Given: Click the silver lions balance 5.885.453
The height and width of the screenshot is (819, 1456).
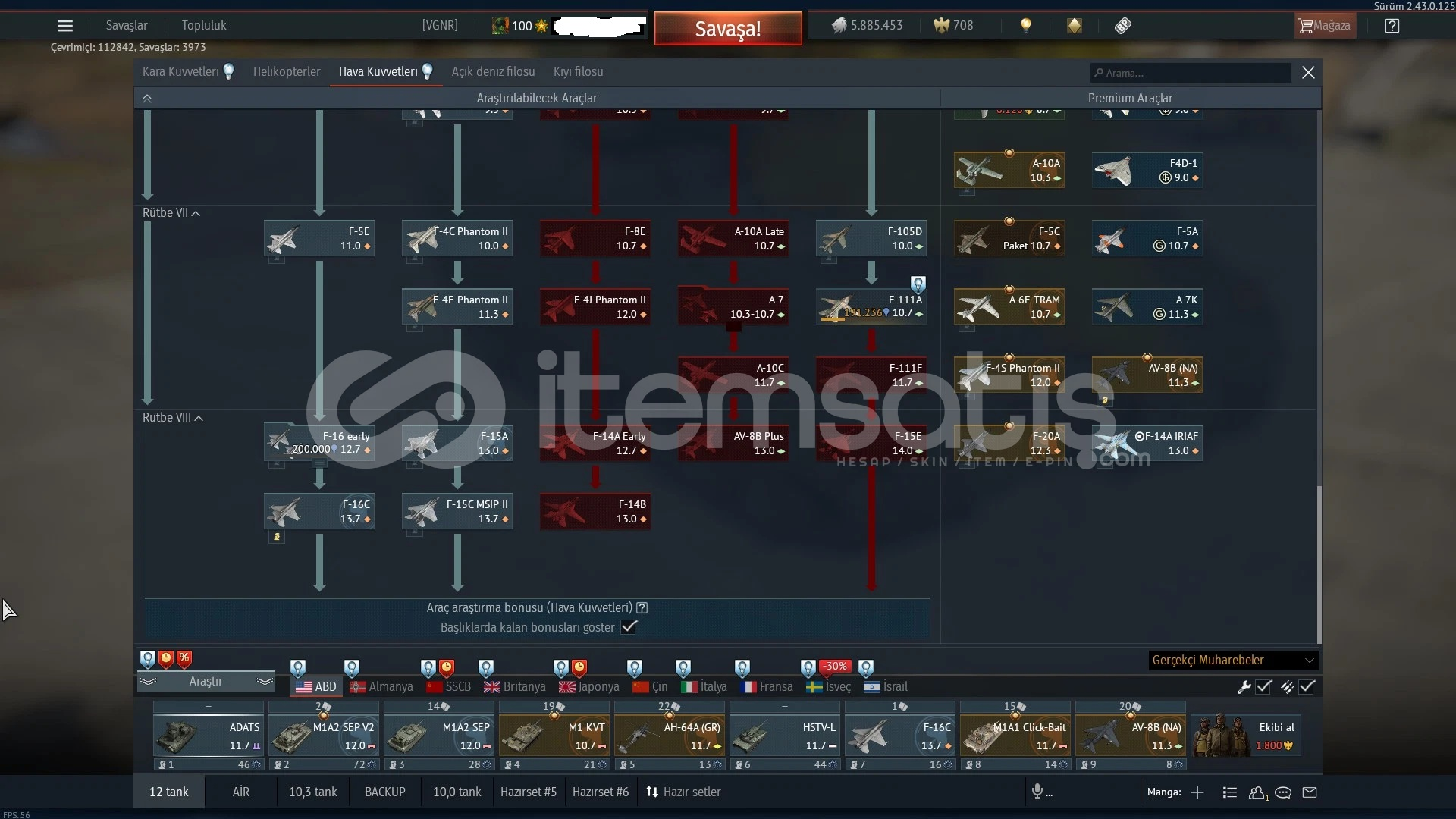Looking at the screenshot, I should 867,25.
